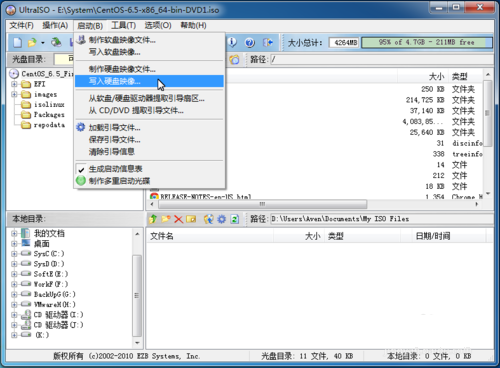
Task: Click the green up-folder icon in local panel
Action: [153, 219]
